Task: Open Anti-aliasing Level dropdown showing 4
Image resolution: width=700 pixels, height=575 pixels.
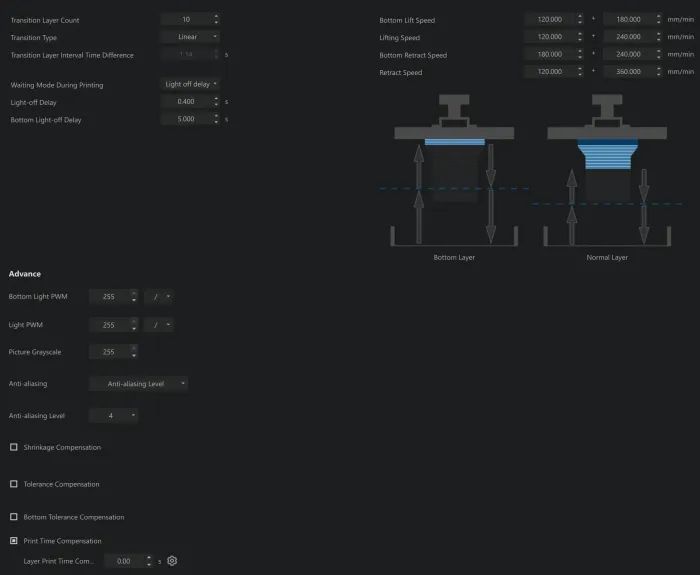Action: [x=114, y=416]
